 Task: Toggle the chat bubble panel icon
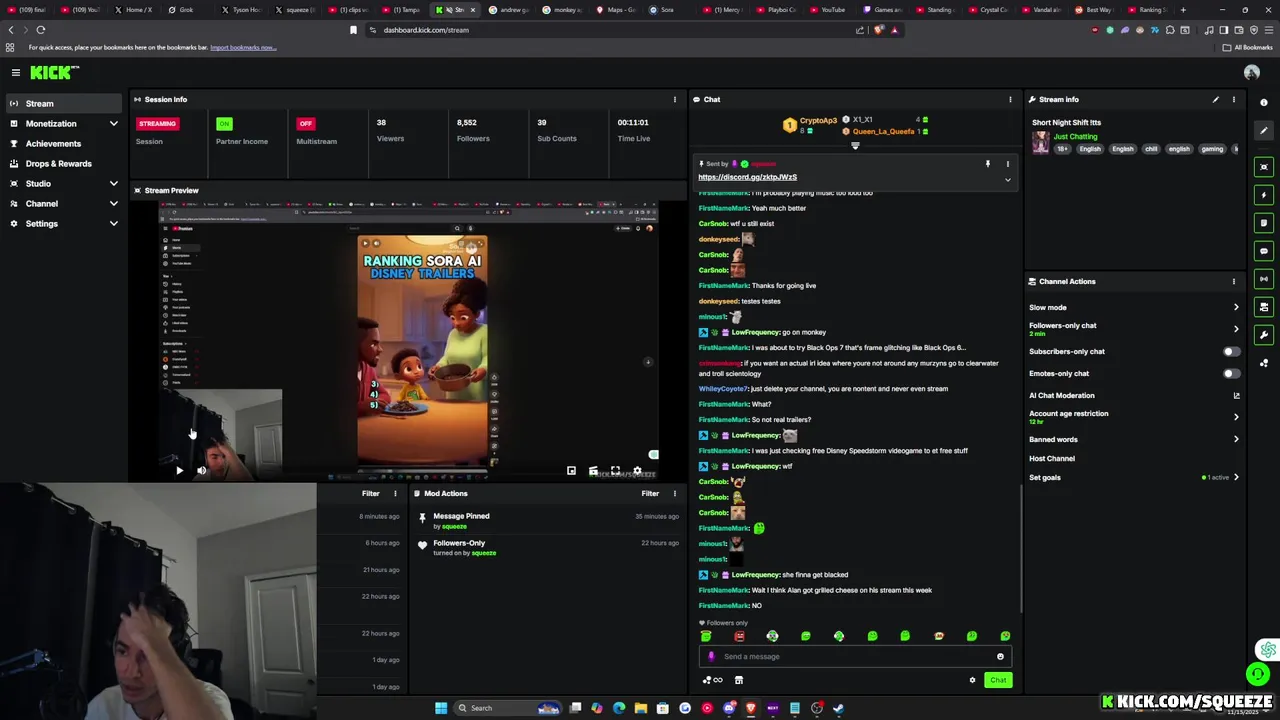[x=1264, y=251]
